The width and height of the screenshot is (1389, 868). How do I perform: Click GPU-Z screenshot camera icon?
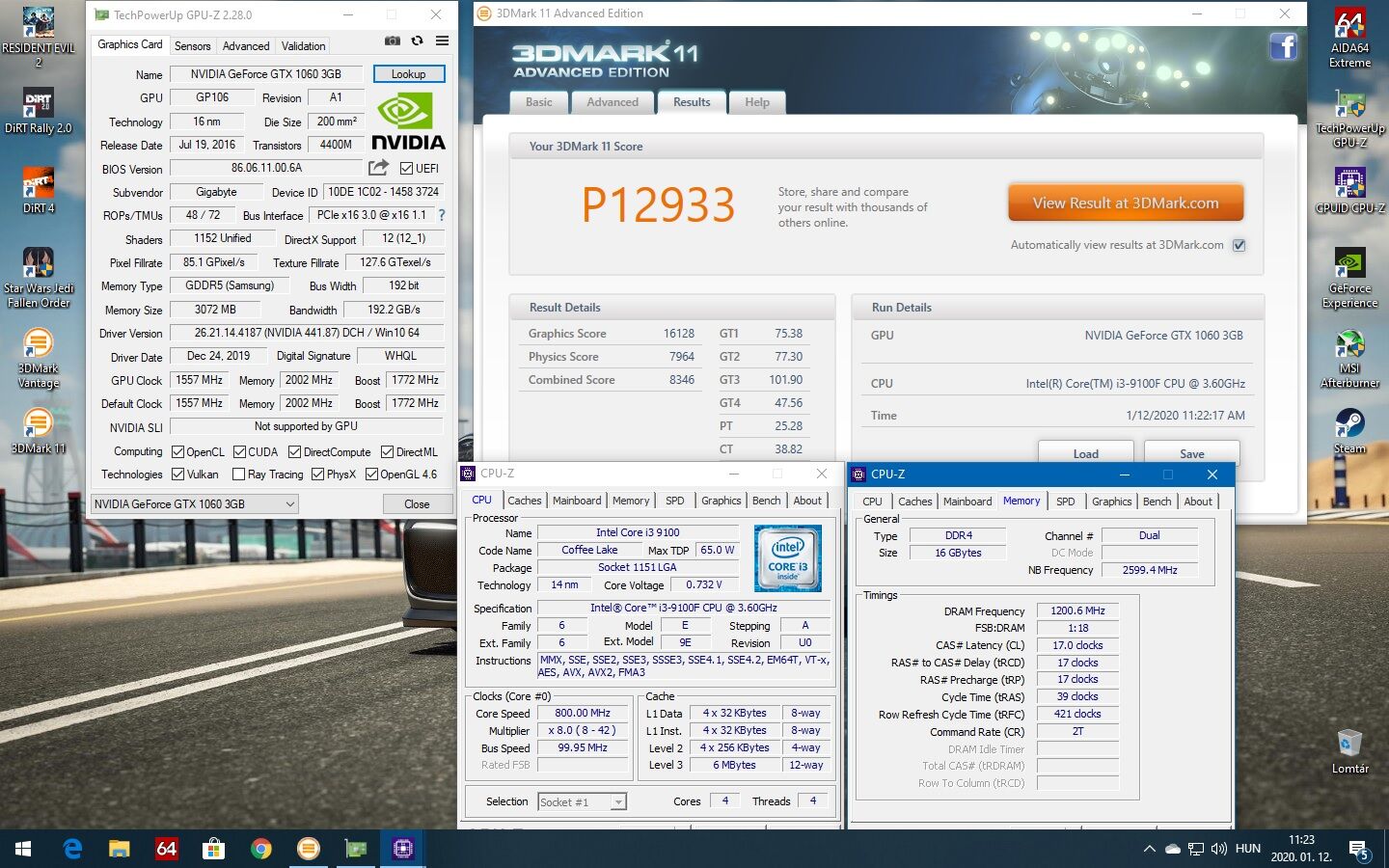393,41
